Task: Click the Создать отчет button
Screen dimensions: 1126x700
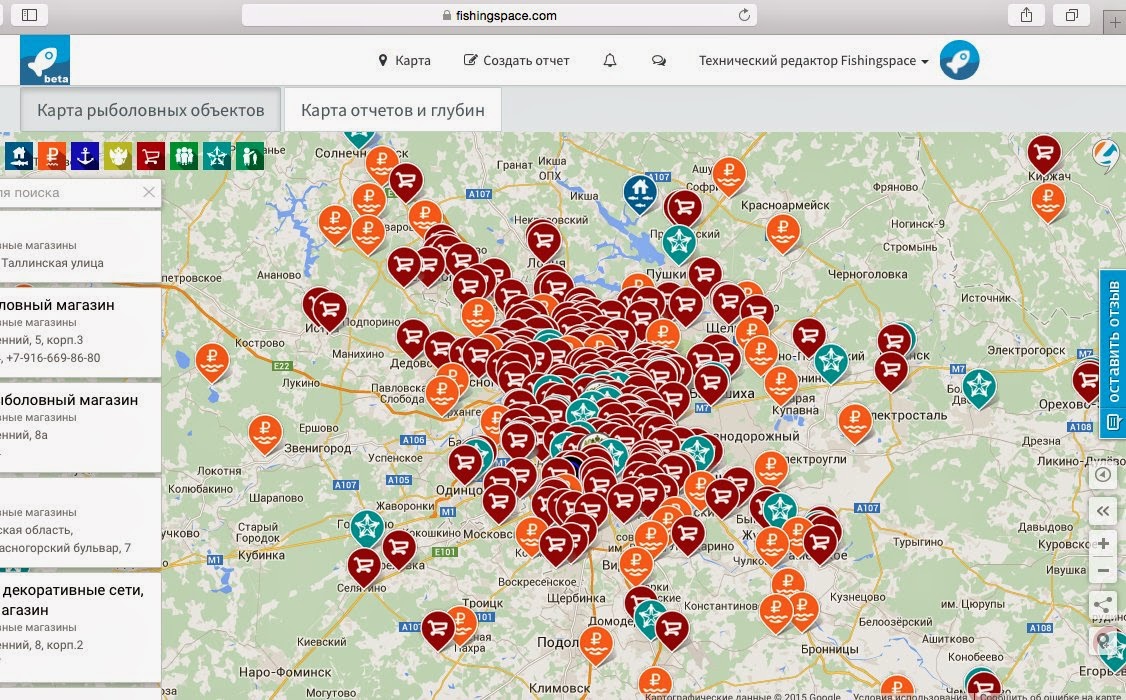Action: click(x=516, y=61)
